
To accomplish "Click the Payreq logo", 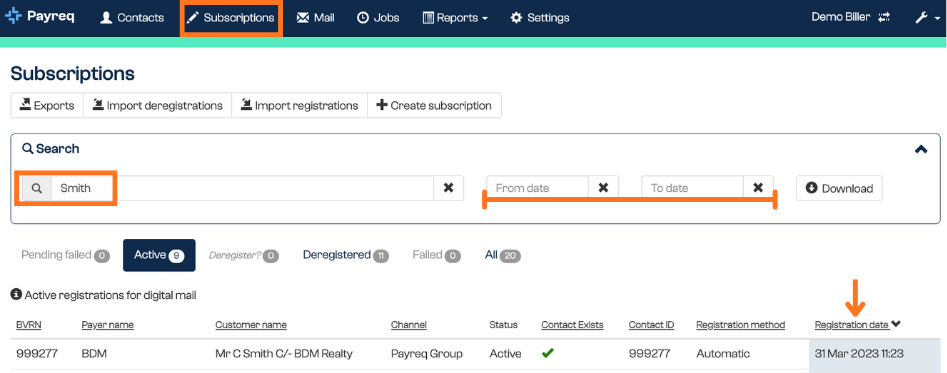I will (x=39, y=16).
